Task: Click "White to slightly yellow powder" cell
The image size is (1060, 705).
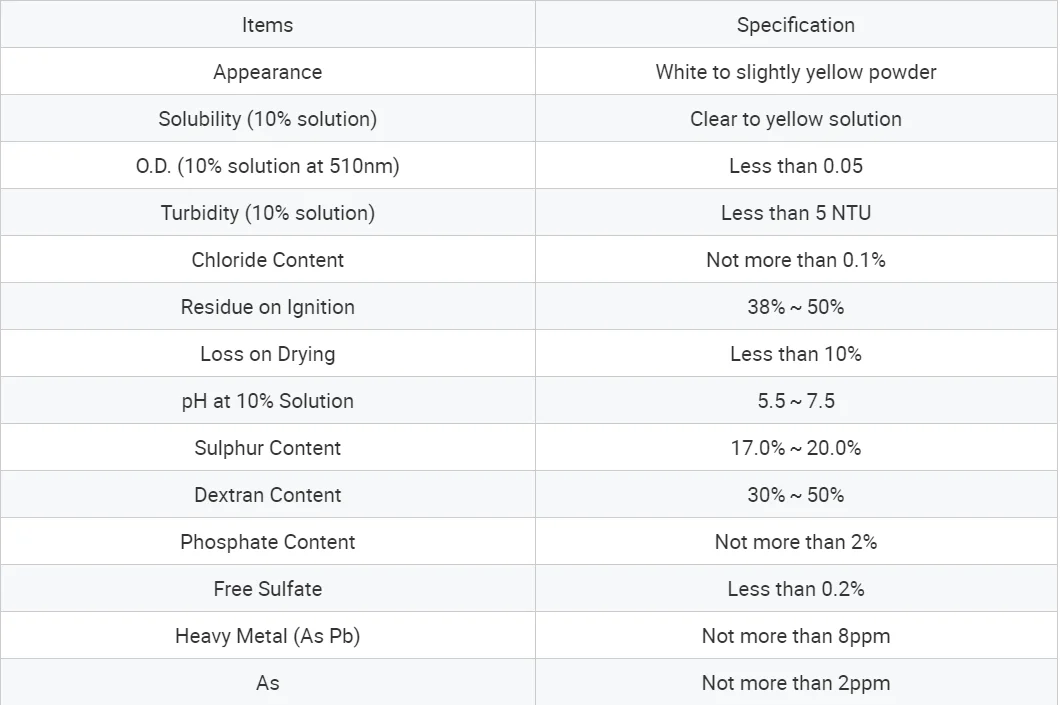Action: pos(796,72)
